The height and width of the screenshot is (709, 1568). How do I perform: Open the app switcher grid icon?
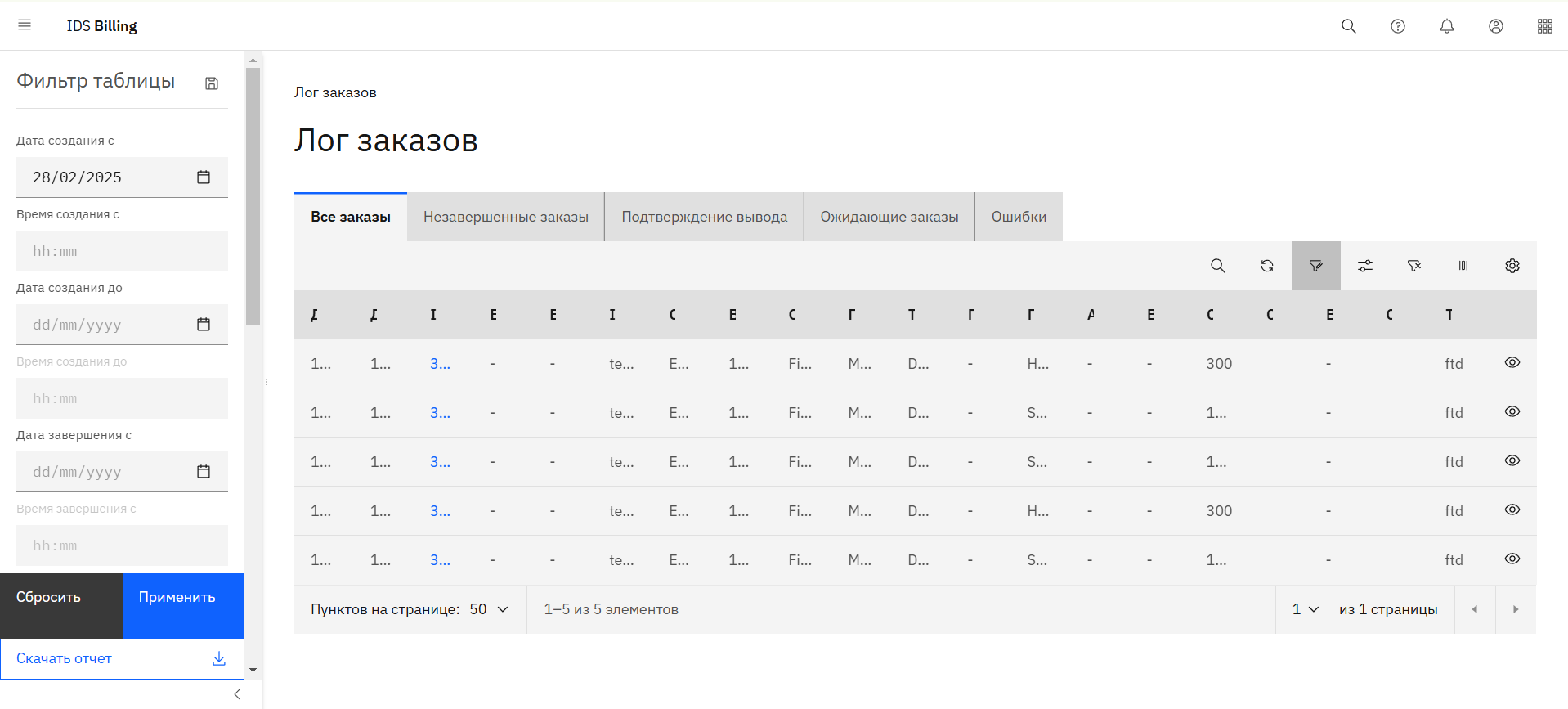click(1545, 26)
